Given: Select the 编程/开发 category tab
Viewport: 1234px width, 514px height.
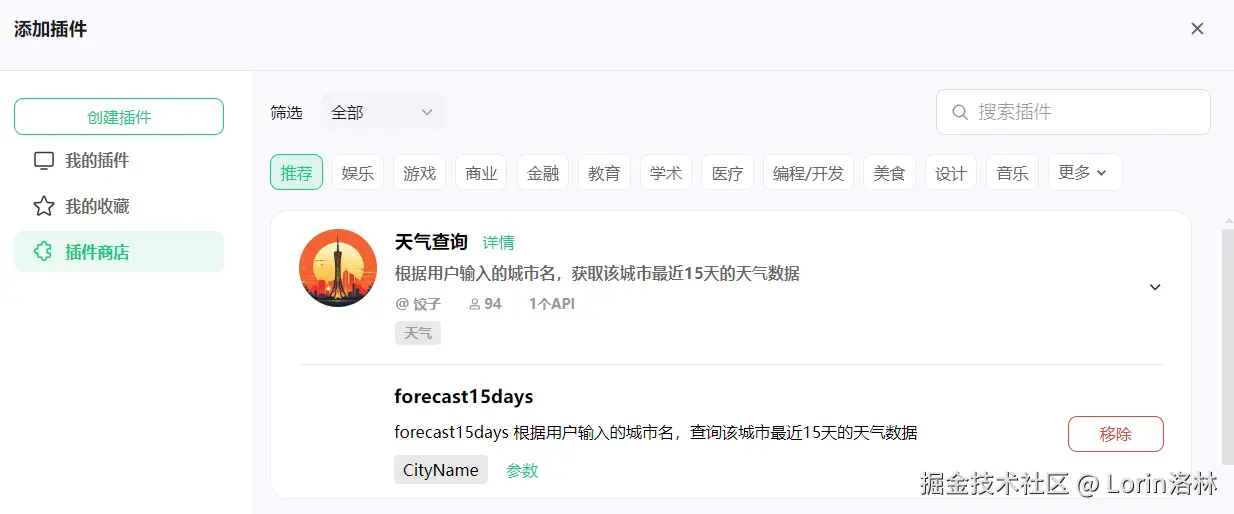Looking at the screenshot, I should [808, 173].
